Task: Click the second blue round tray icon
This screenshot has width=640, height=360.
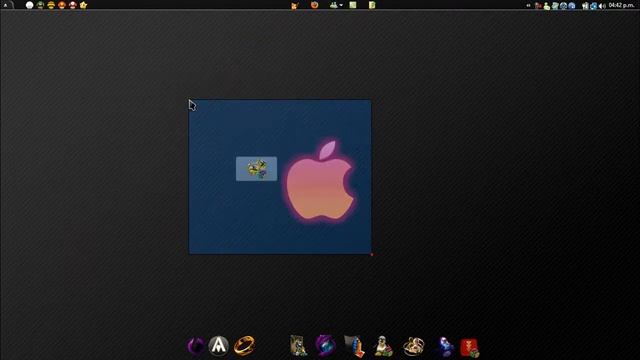Action: pos(572,6)
